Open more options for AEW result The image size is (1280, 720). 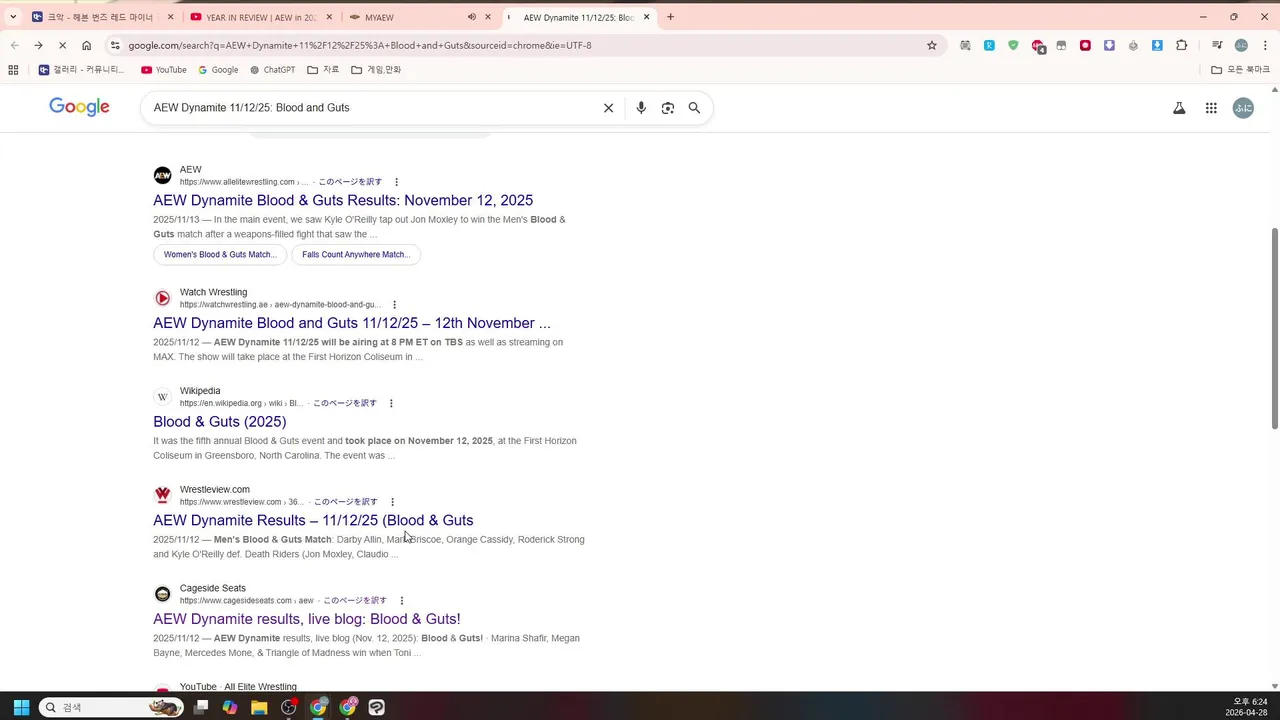point(396,182)
